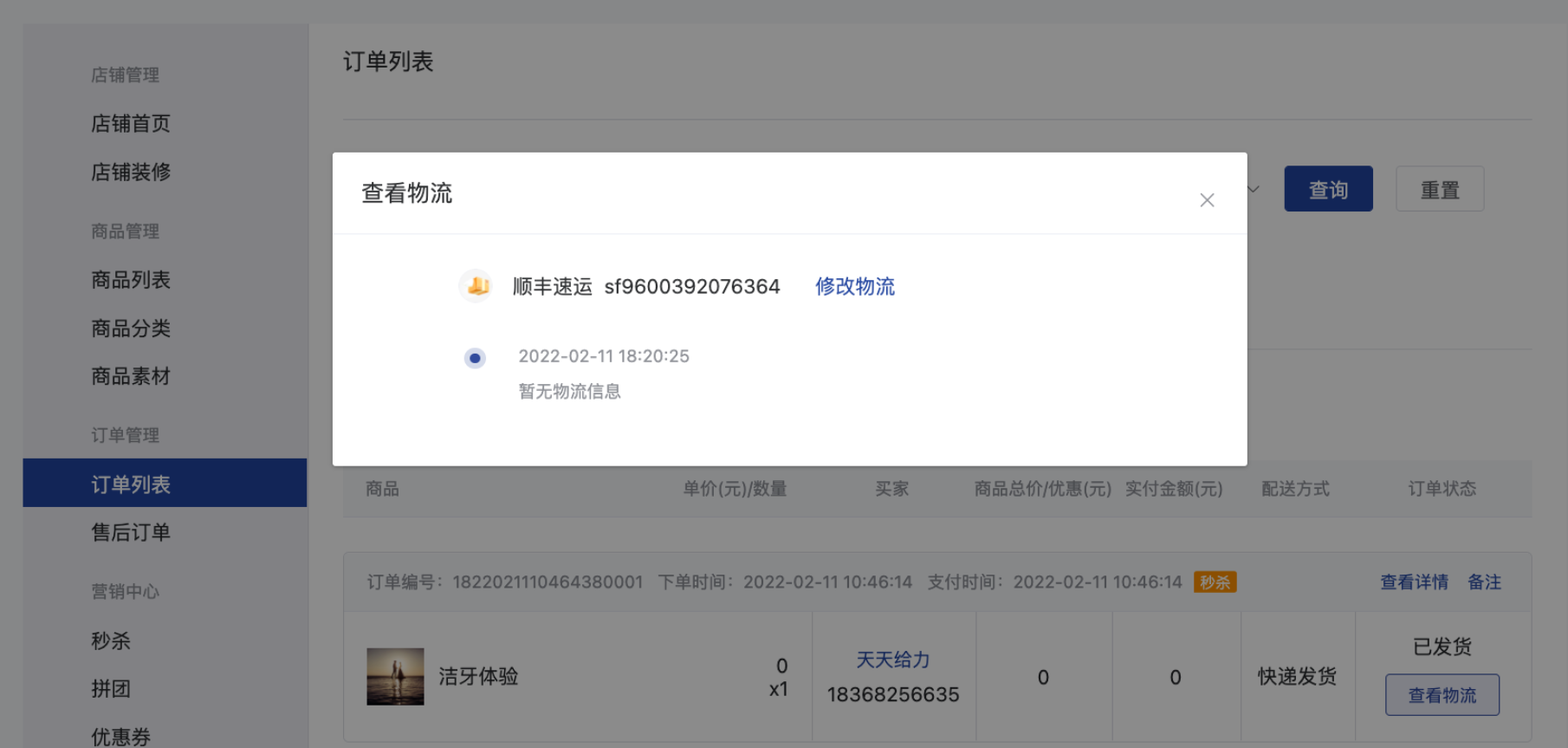This screenshot has width=1568, height=748.
Task: Click the timestamp 2022-02-11 18:20:25
Action: click(604, 356)
